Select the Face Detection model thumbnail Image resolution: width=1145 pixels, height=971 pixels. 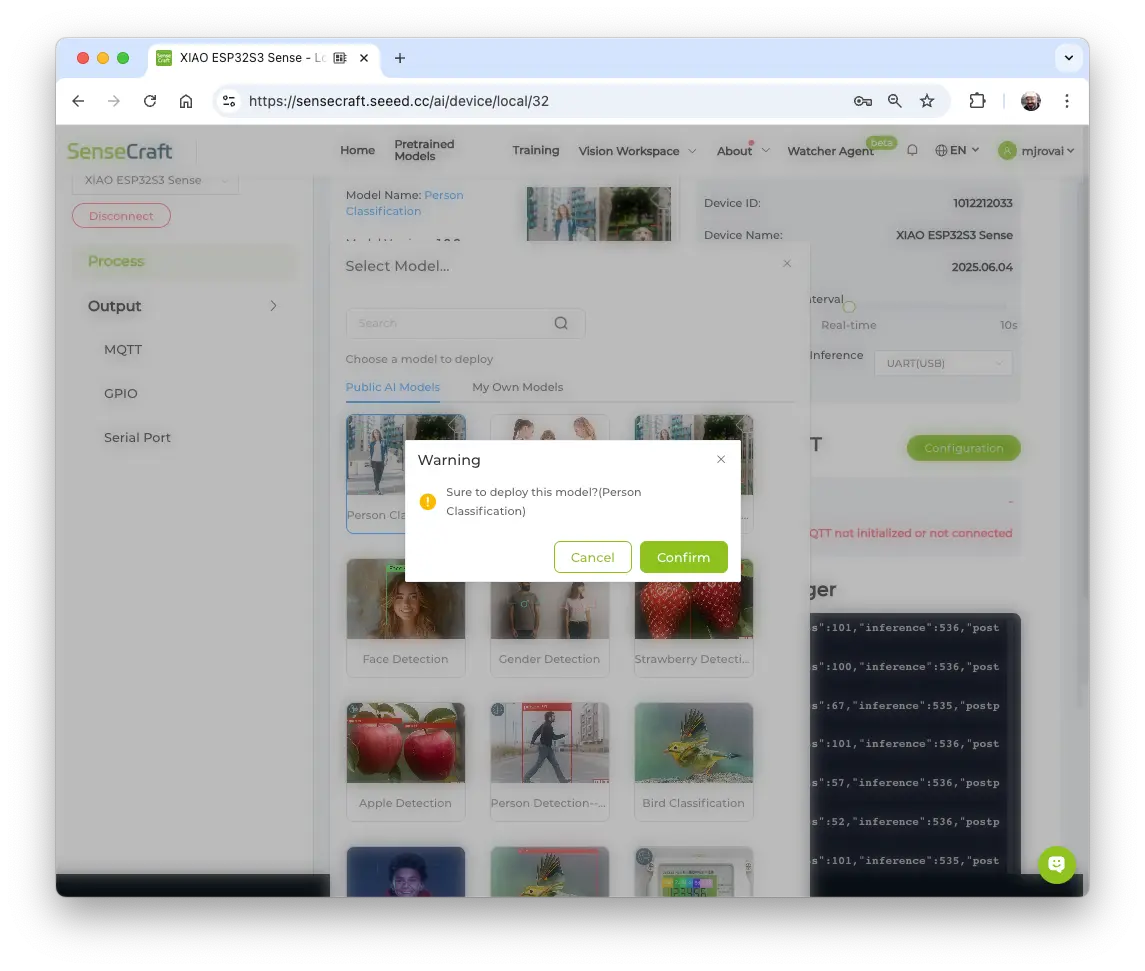405,600
